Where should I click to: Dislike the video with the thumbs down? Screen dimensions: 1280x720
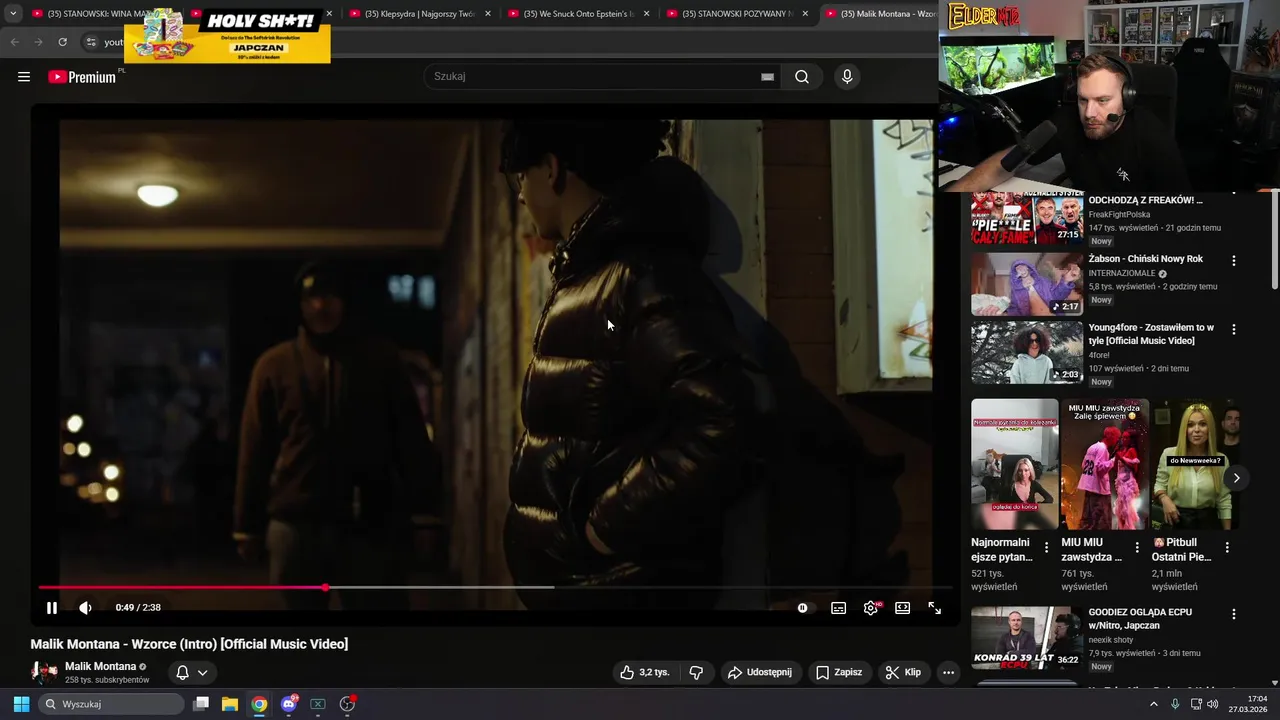(697, 672)
